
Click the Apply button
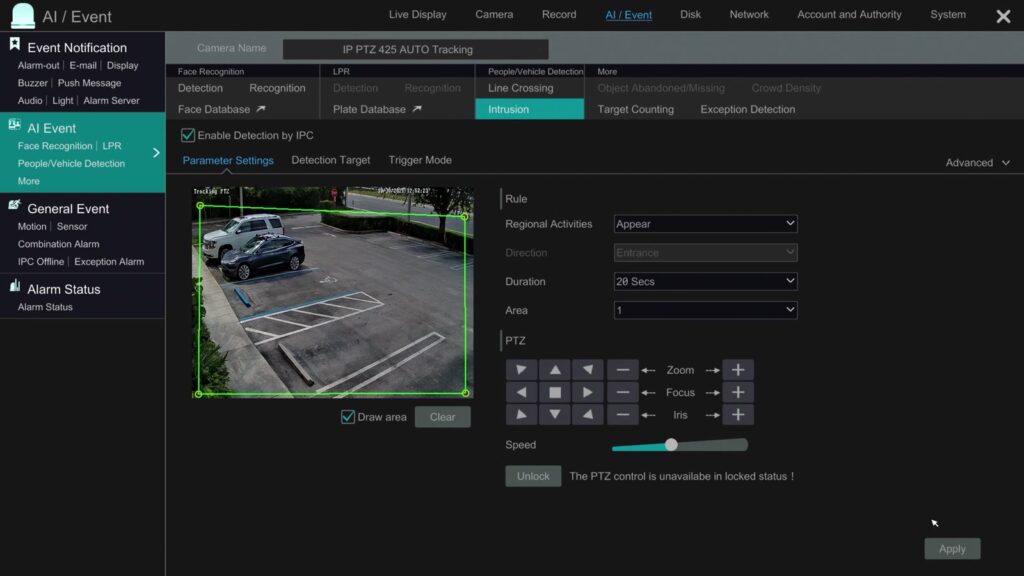(952, 549)
